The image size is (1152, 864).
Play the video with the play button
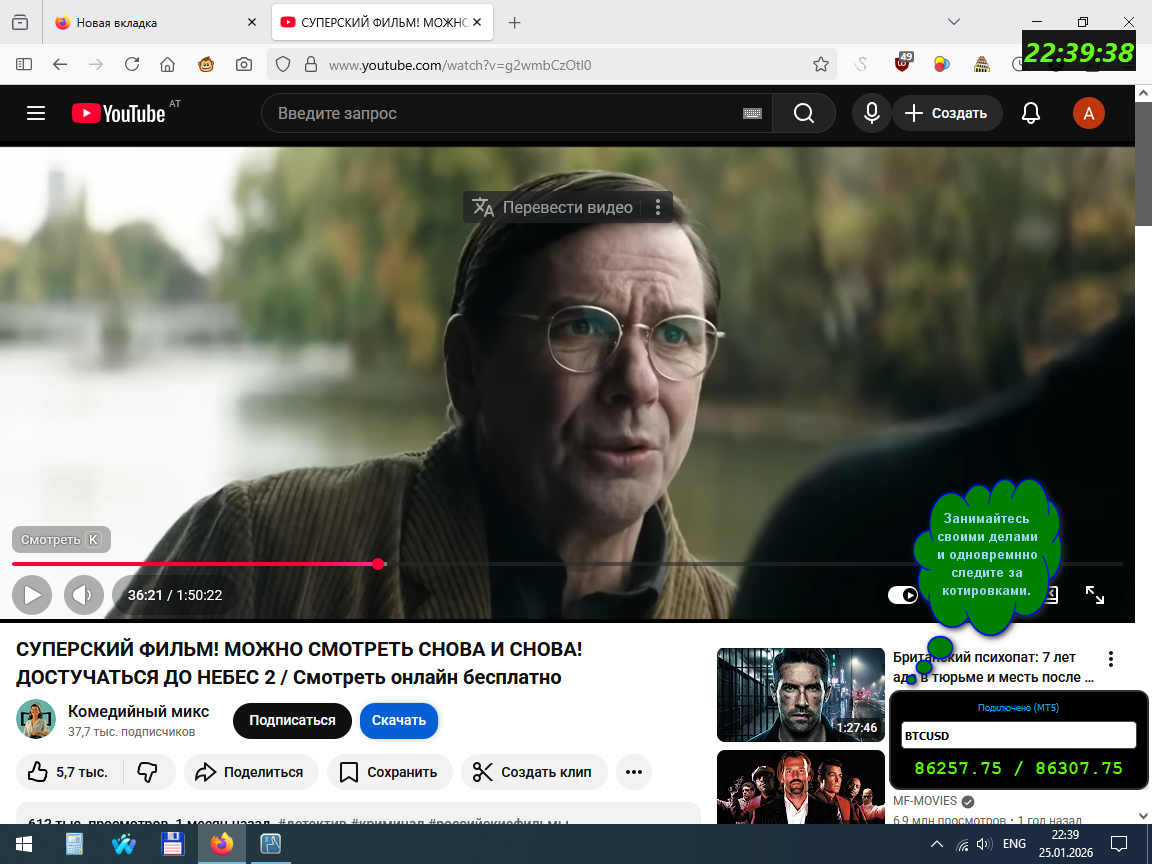tap(32, 595)
